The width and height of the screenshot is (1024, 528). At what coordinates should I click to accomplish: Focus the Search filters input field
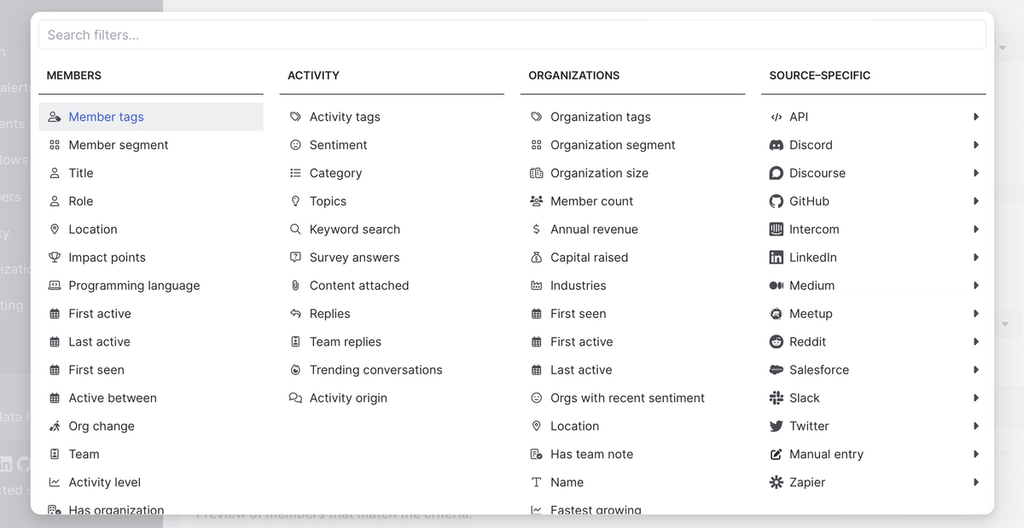pos(512,35)
